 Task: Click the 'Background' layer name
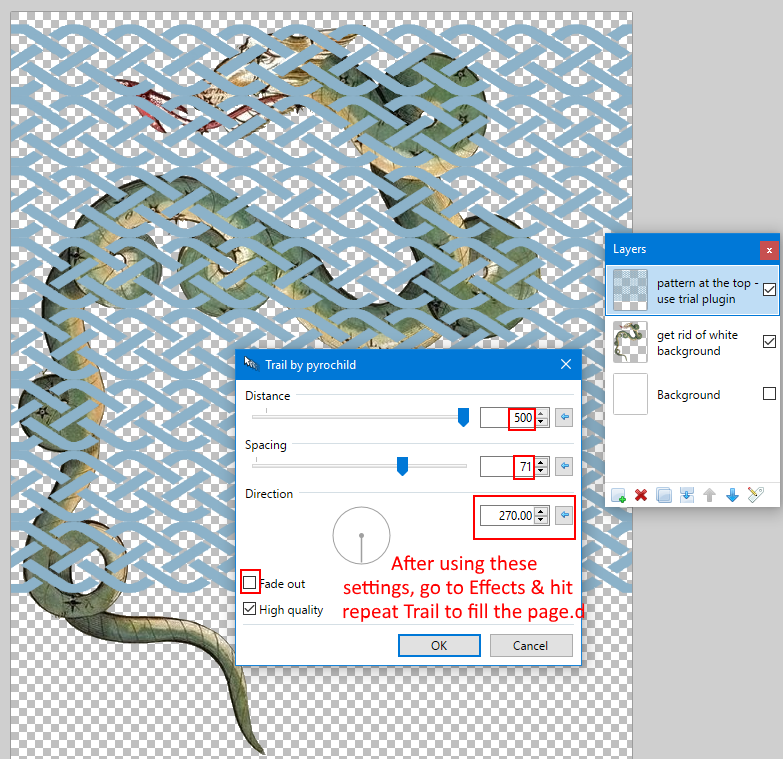click(x=688, y=394)
